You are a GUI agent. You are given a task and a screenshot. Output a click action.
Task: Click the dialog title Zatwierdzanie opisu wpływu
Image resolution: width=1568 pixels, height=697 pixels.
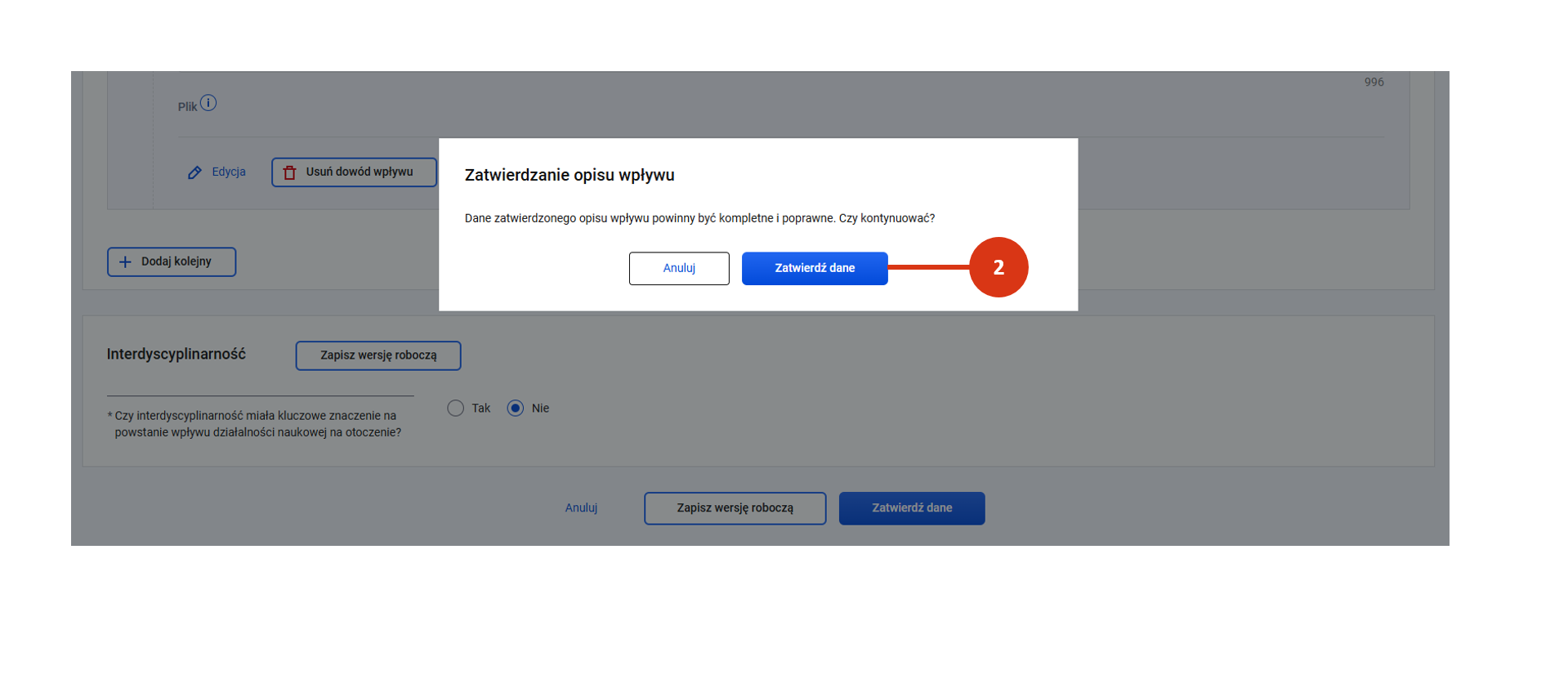(569, 175)
